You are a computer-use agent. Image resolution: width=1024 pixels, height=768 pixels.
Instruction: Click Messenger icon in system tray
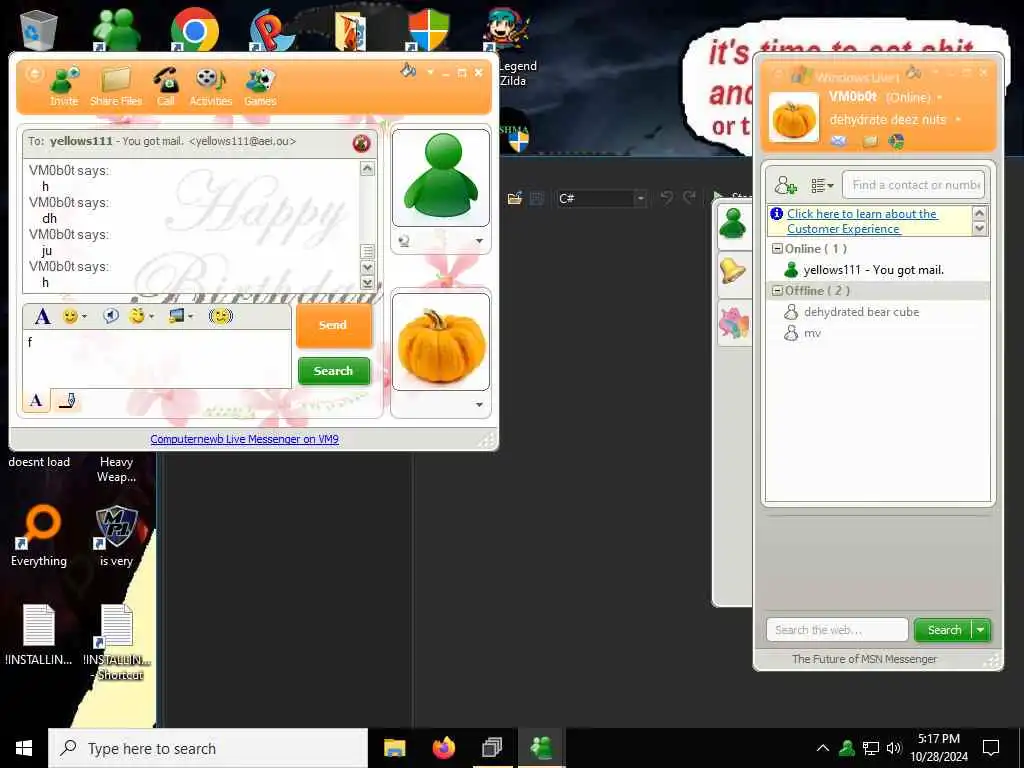click(847, 748)
